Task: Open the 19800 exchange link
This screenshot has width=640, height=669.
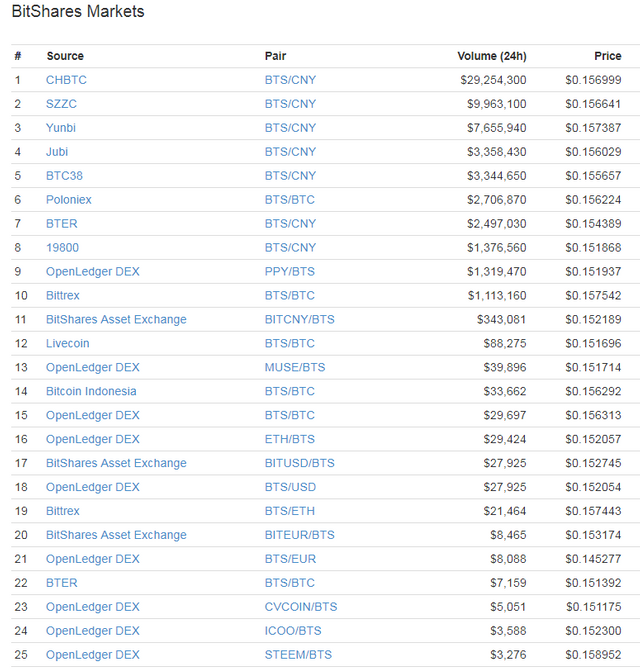Action: click(x=62, y=247)
